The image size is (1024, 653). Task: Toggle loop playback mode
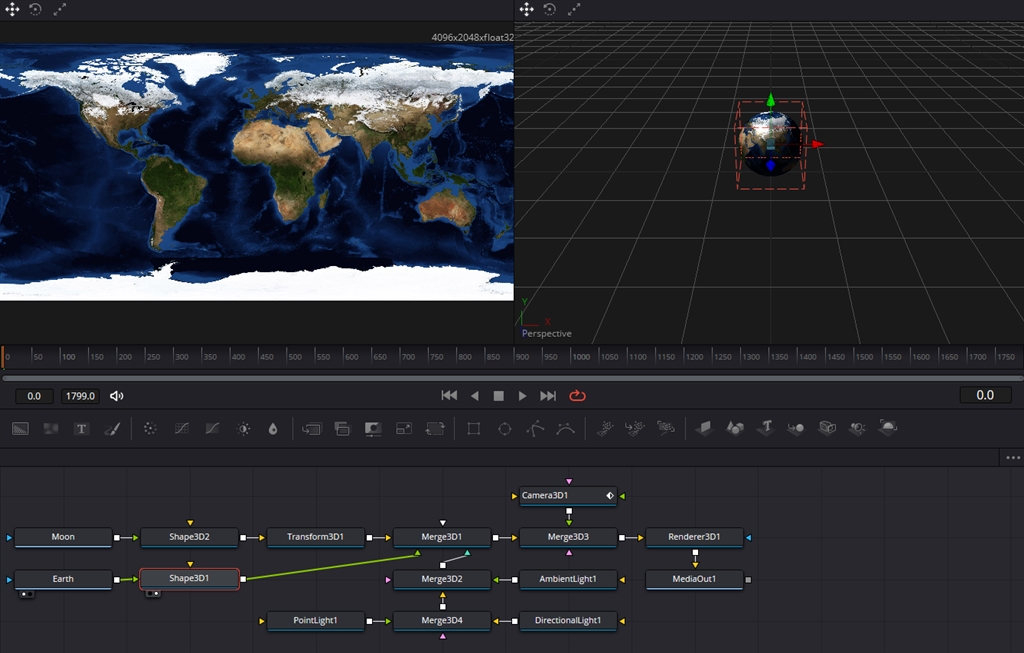(577, 396)
